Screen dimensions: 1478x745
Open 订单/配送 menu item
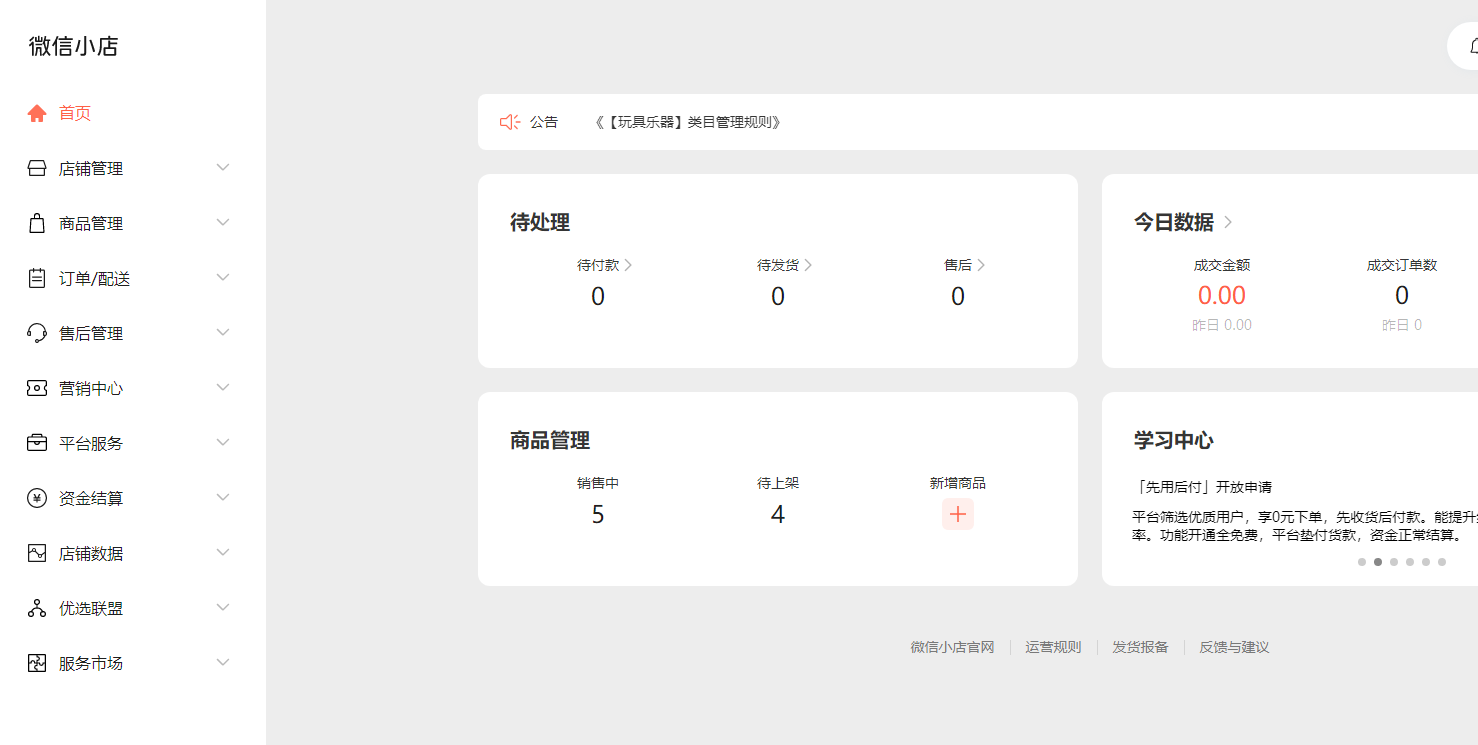coord(95,279)
